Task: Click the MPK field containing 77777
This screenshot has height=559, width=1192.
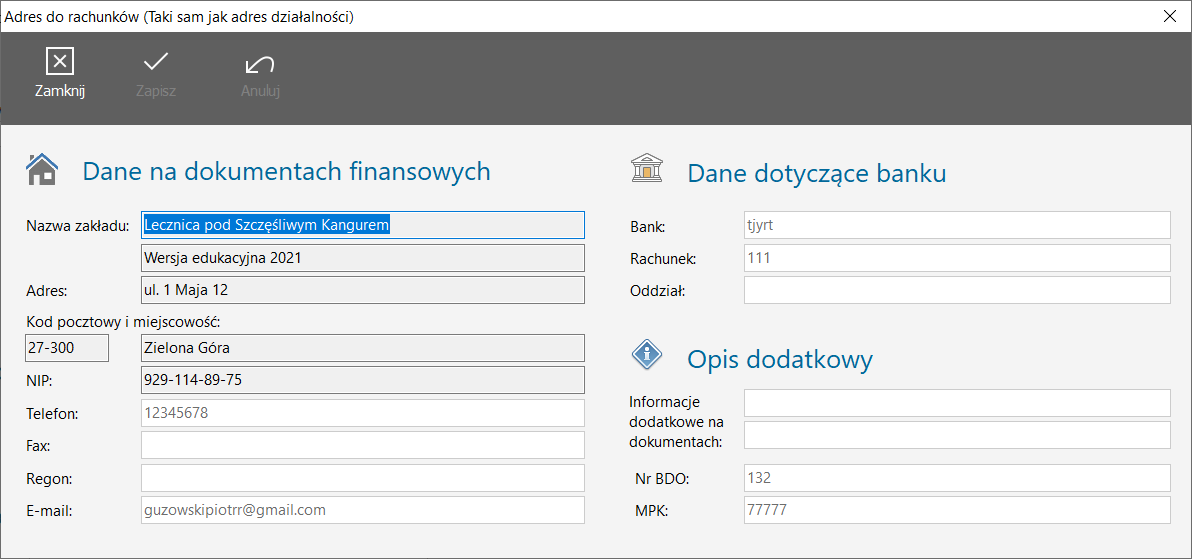Action: [x=957, y=510]
